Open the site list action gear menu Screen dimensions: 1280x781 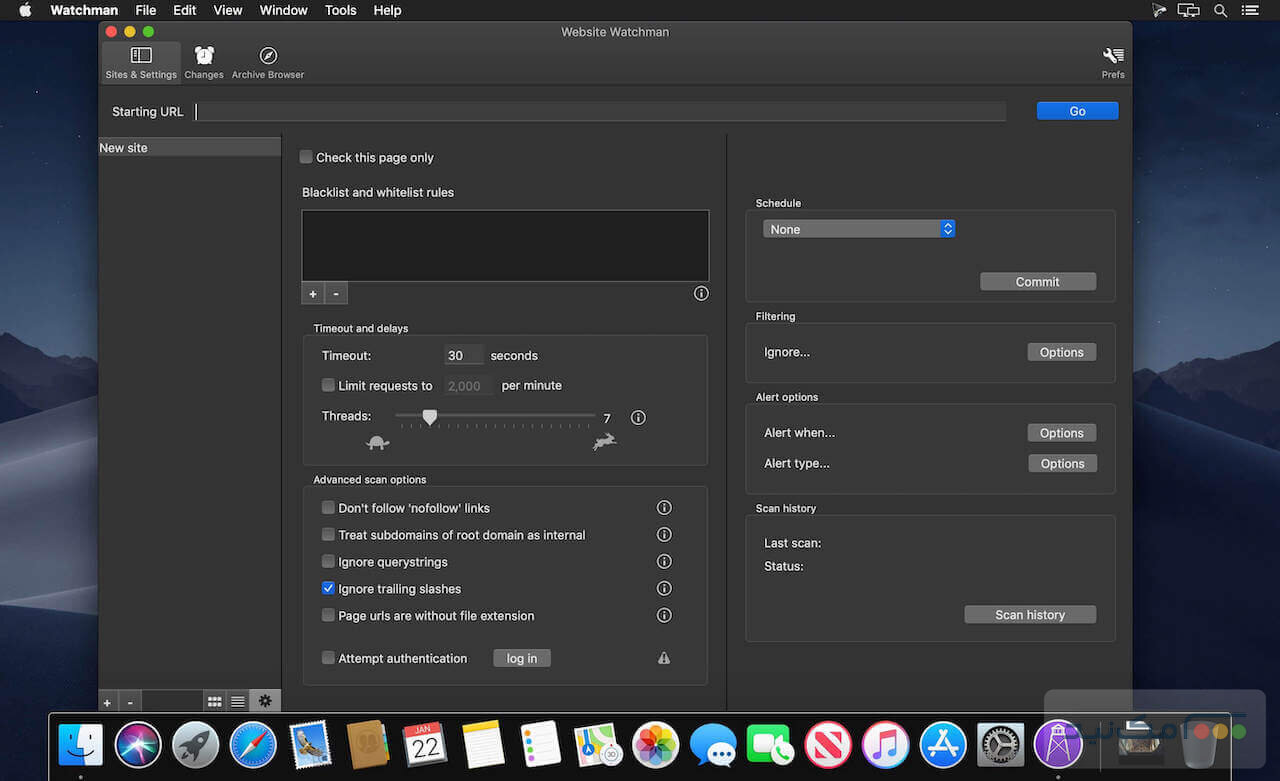pos(264,701)
